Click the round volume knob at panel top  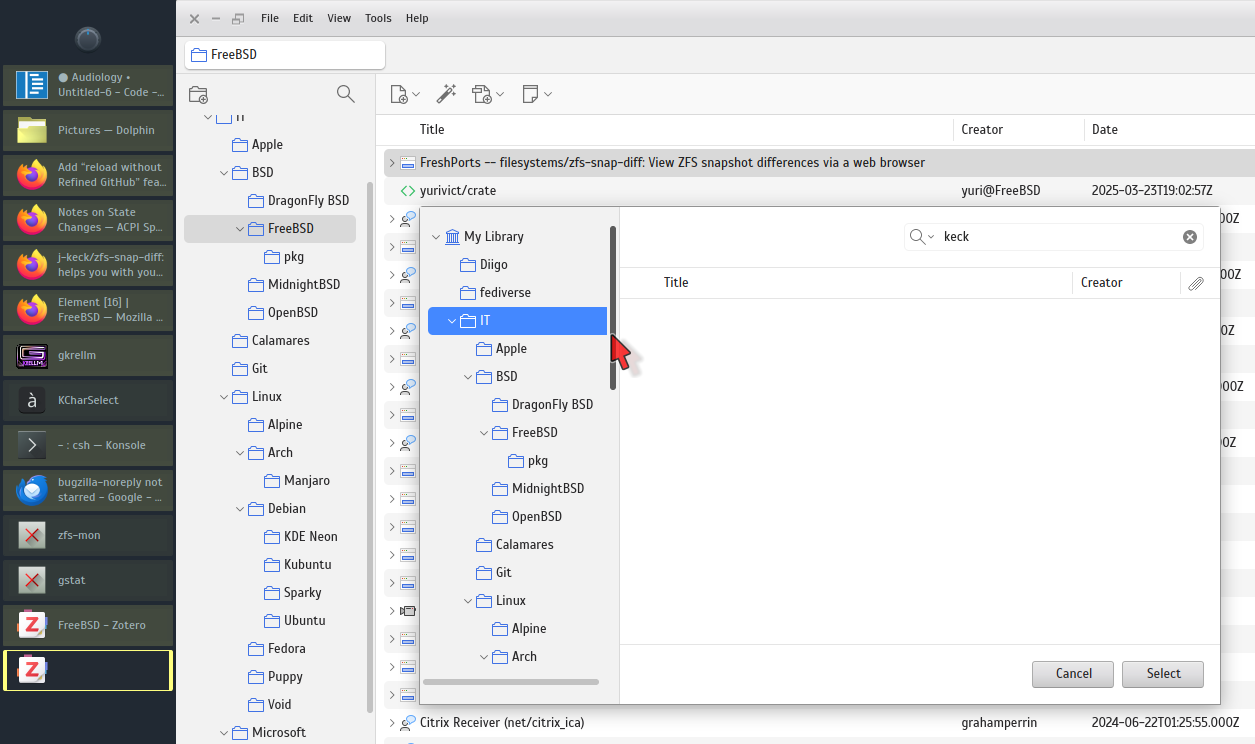[x=88, y=39]
